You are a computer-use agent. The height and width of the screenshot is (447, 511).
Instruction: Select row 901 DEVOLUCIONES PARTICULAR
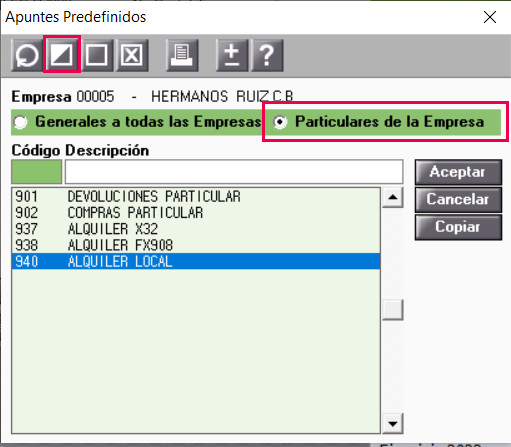pos(196,196)
